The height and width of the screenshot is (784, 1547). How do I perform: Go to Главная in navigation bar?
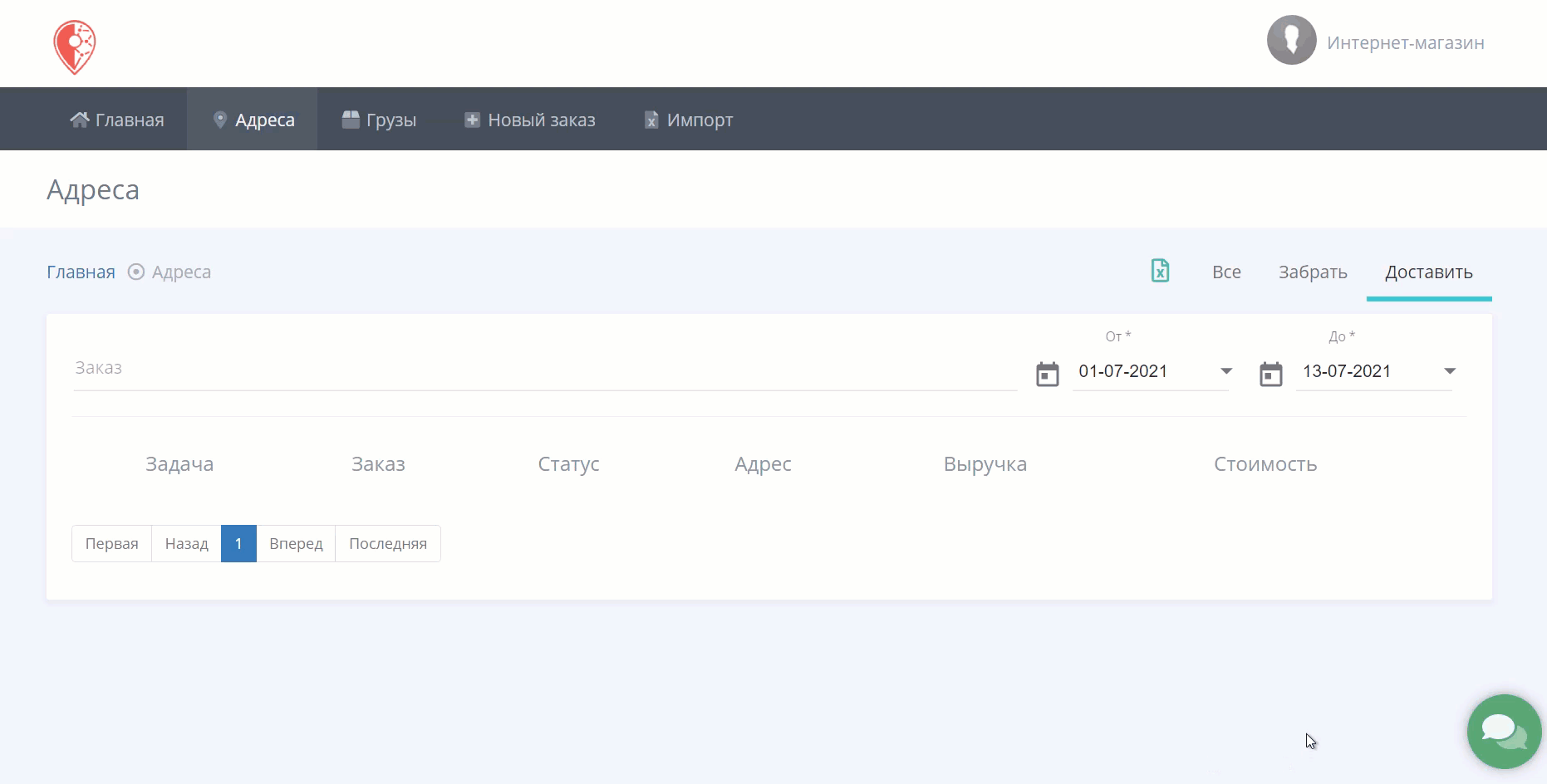[117, 120]
